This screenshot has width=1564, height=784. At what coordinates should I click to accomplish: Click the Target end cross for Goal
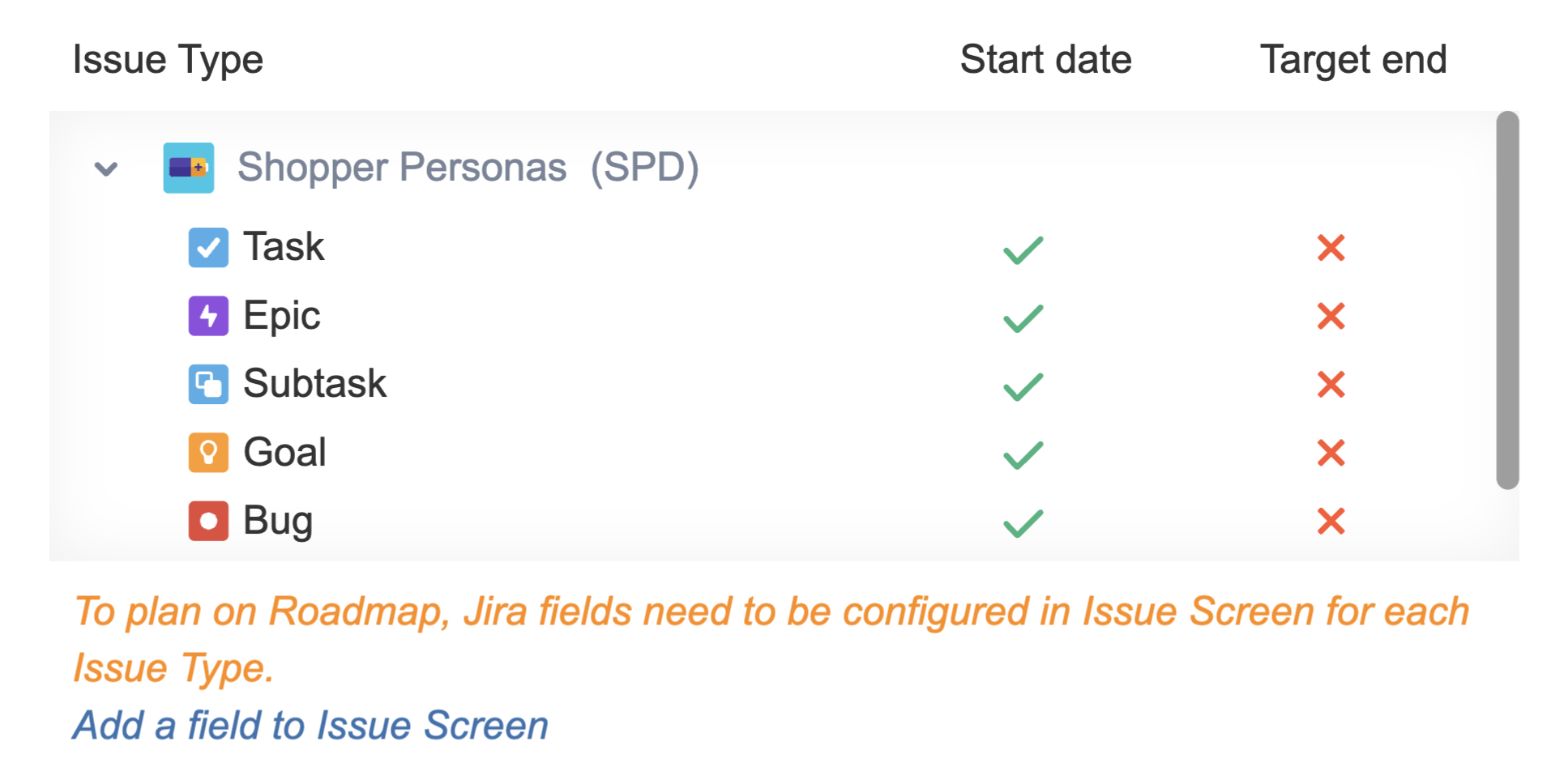[x=1331, y=453]
